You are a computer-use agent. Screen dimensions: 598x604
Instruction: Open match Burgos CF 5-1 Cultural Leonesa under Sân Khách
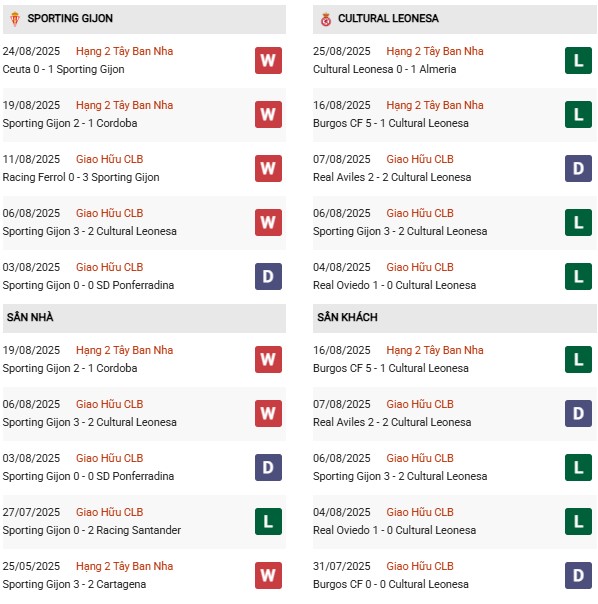391,368
